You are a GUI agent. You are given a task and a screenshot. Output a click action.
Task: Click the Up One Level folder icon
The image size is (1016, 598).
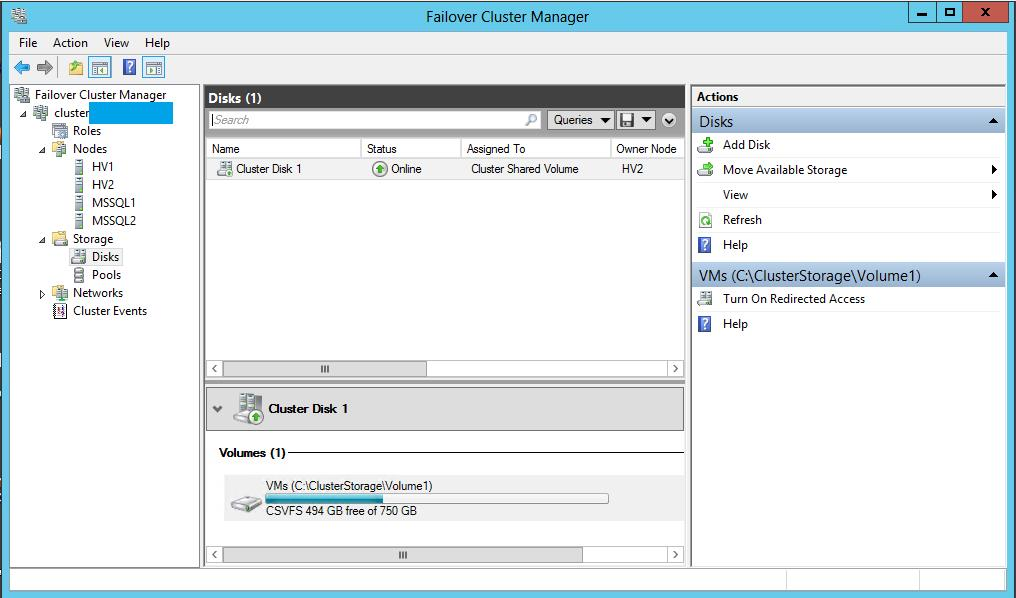point(76,68)
